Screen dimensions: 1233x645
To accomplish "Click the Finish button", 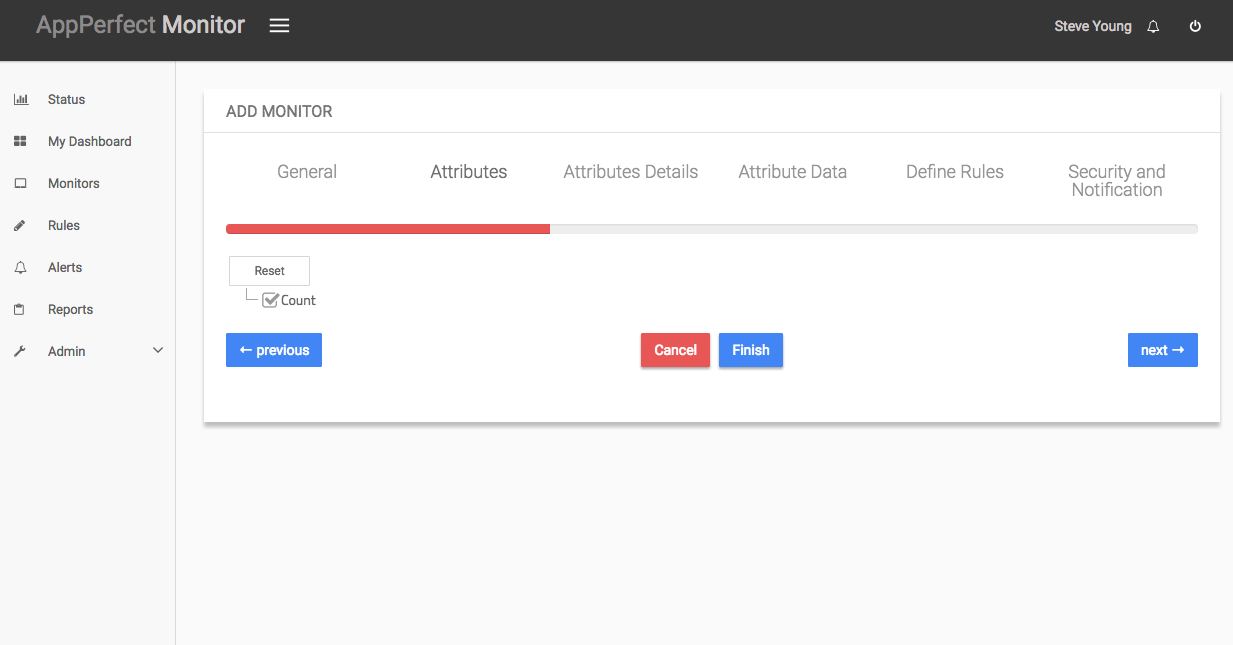I will 751,350.
